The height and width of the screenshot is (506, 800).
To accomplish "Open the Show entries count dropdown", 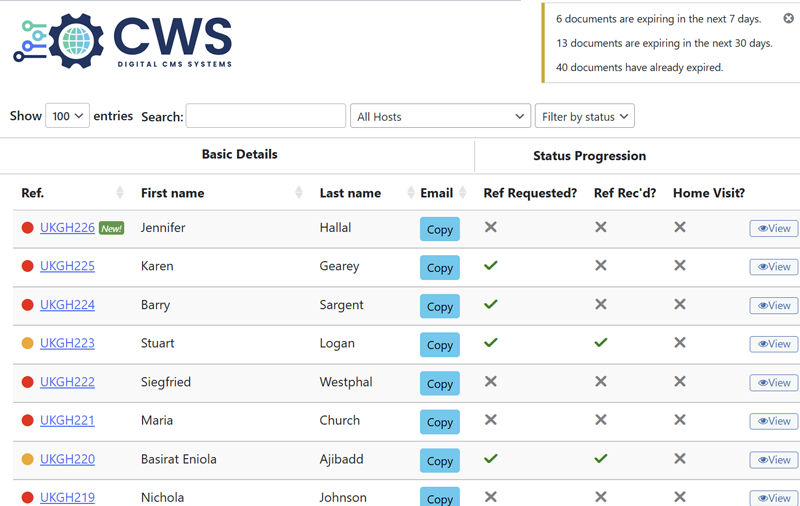I will [67, 116].
